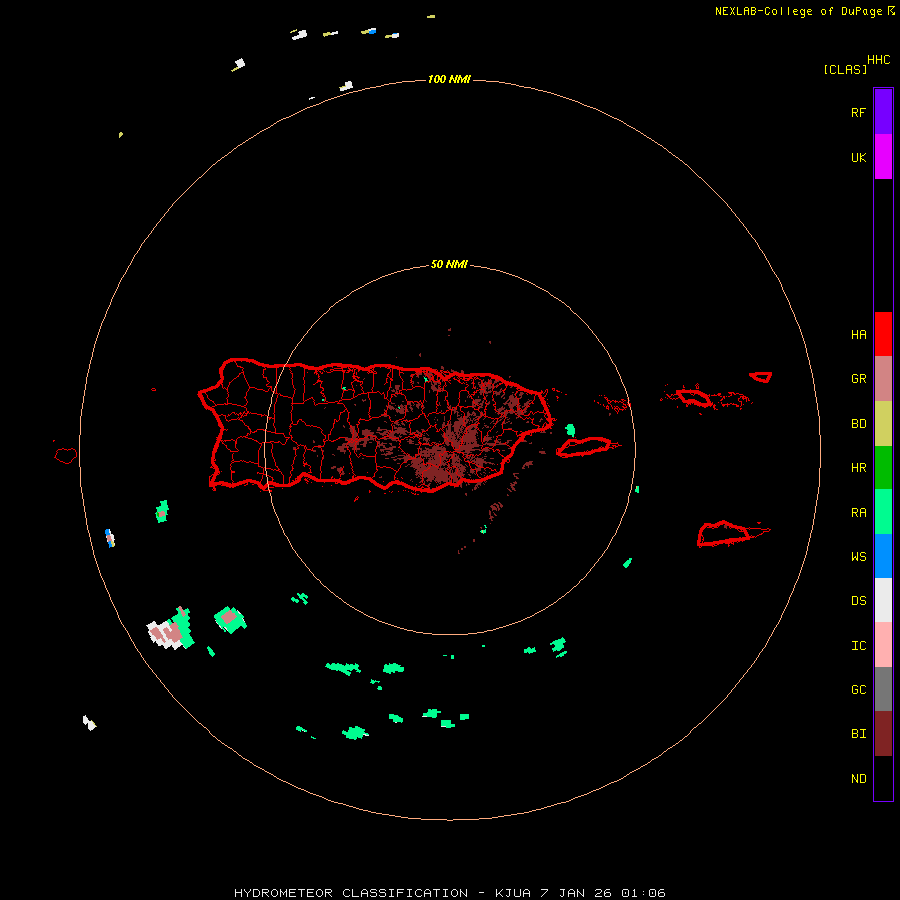Click the IC legend label
Screen dimensions: 900x900
point(858,646)
